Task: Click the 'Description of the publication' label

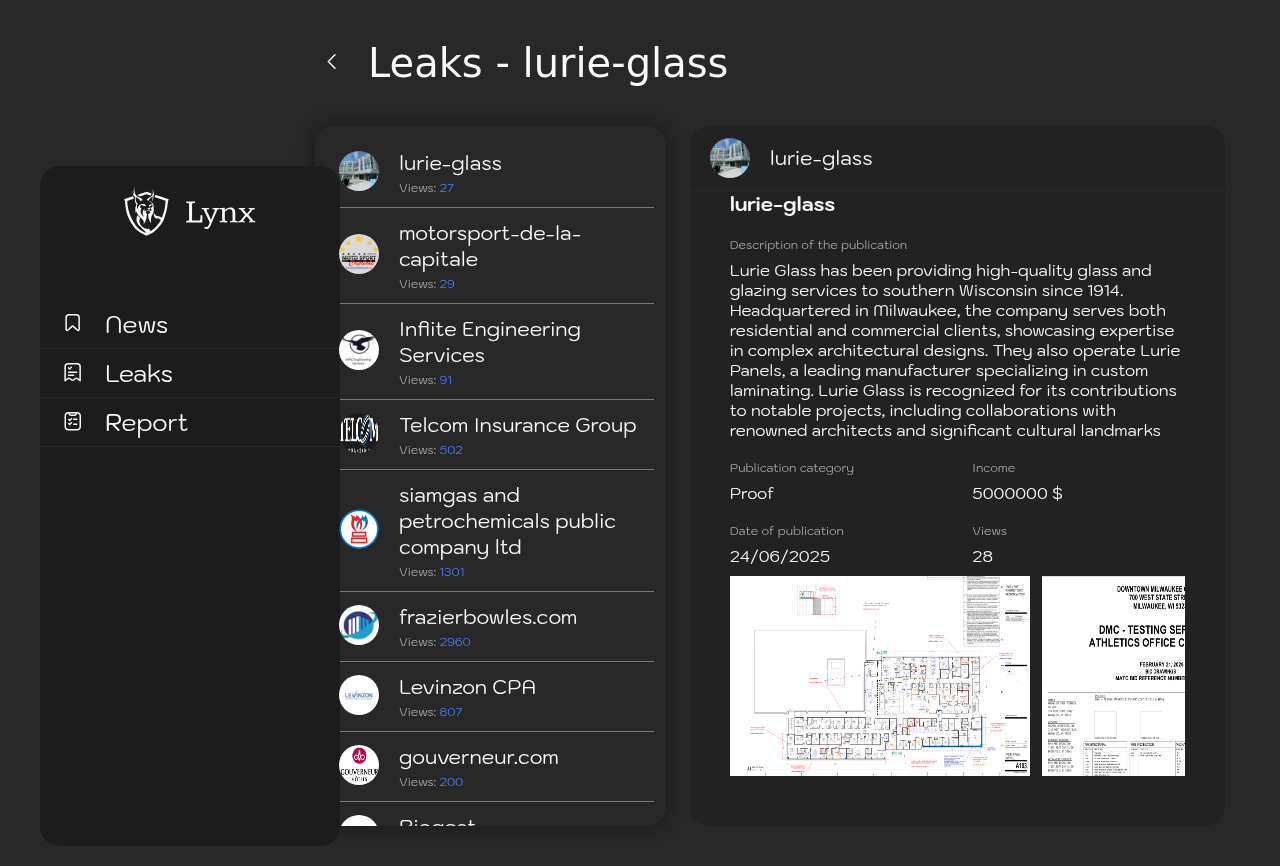Action: [x=818, y=245]
